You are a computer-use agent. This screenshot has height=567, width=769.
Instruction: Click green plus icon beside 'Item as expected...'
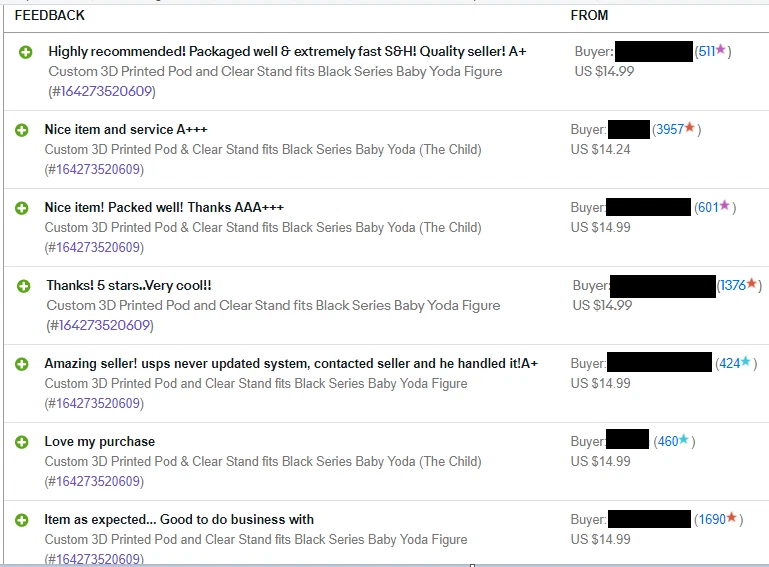pyautogui.click(x=22, y=520)
